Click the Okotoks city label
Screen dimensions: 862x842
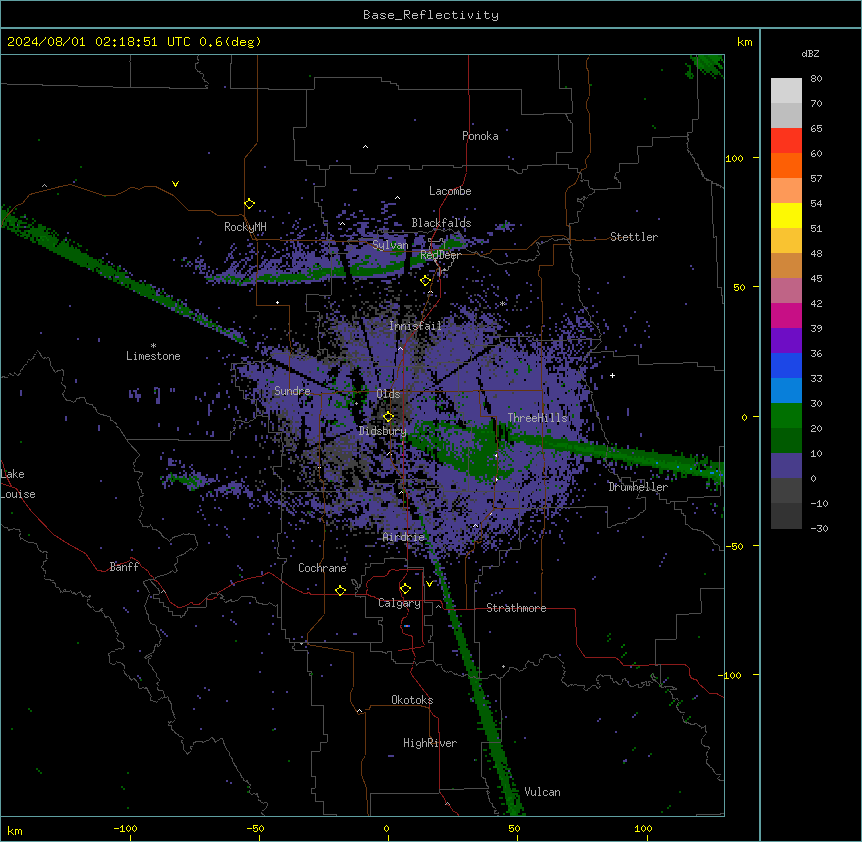[x=412, y=700]
